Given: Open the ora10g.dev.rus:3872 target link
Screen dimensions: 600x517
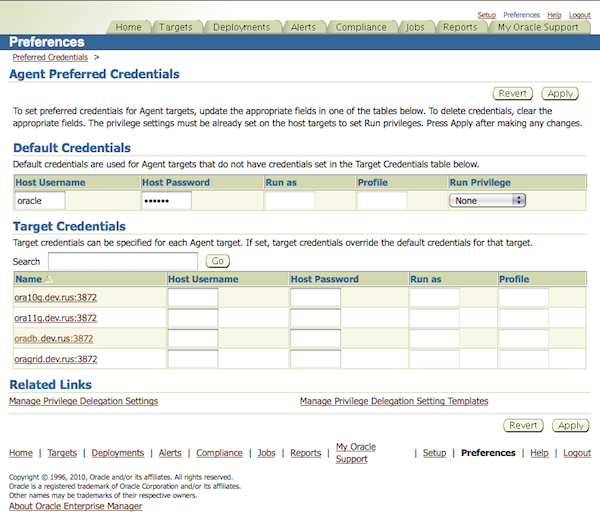Looking at the screenshot, I should [x=55, y=297].
